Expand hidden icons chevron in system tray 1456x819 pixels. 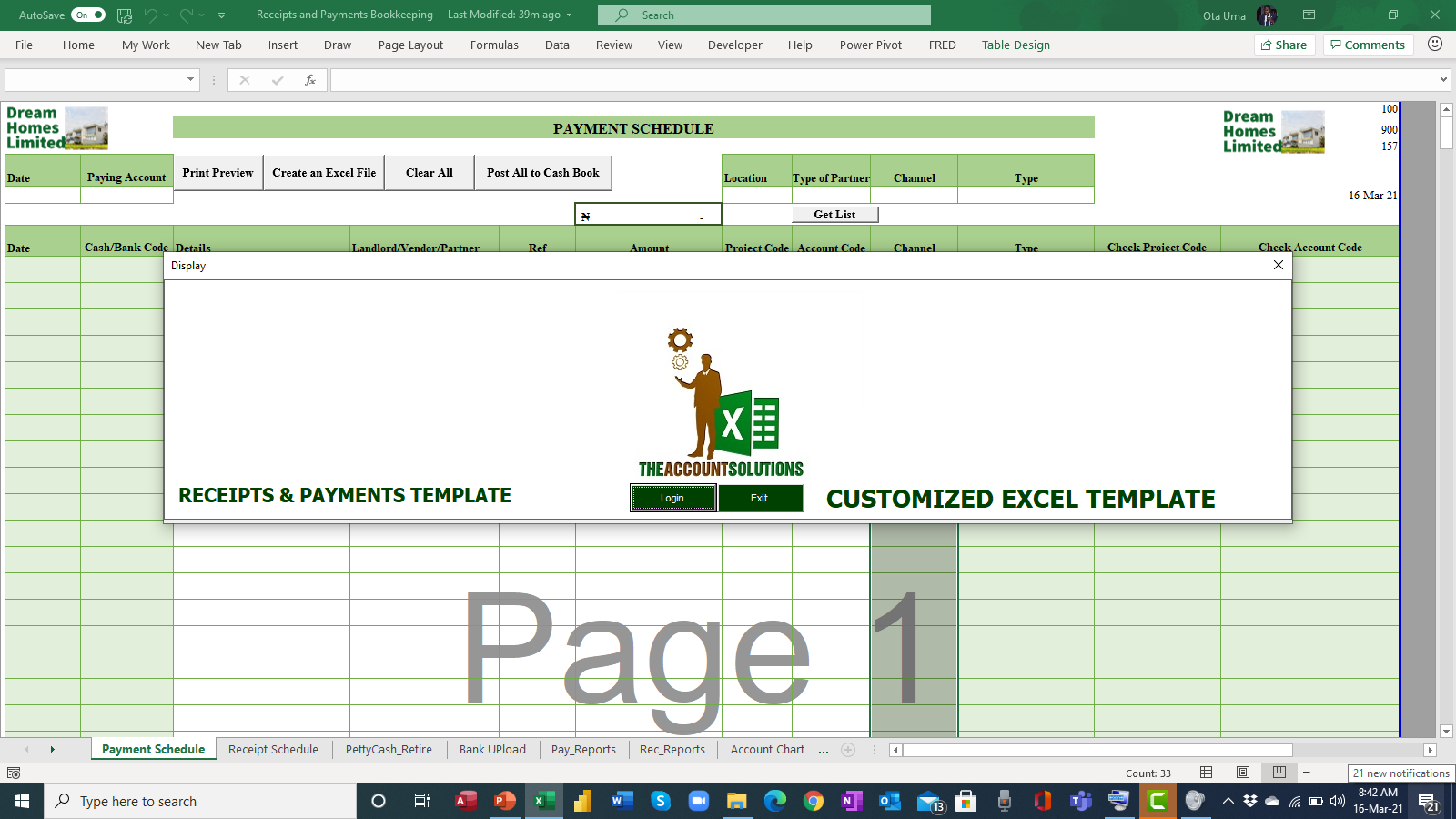(x=1228, y=801)
